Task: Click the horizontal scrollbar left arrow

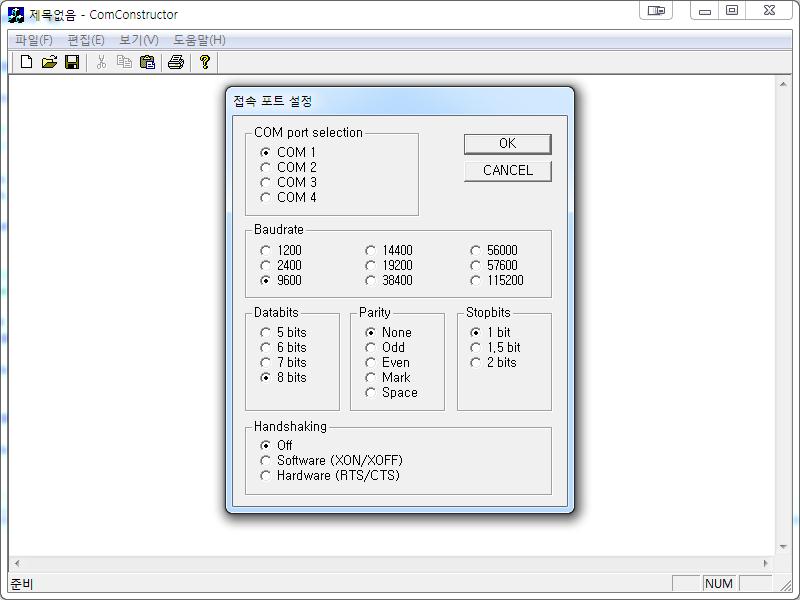Action: (17, 563)
